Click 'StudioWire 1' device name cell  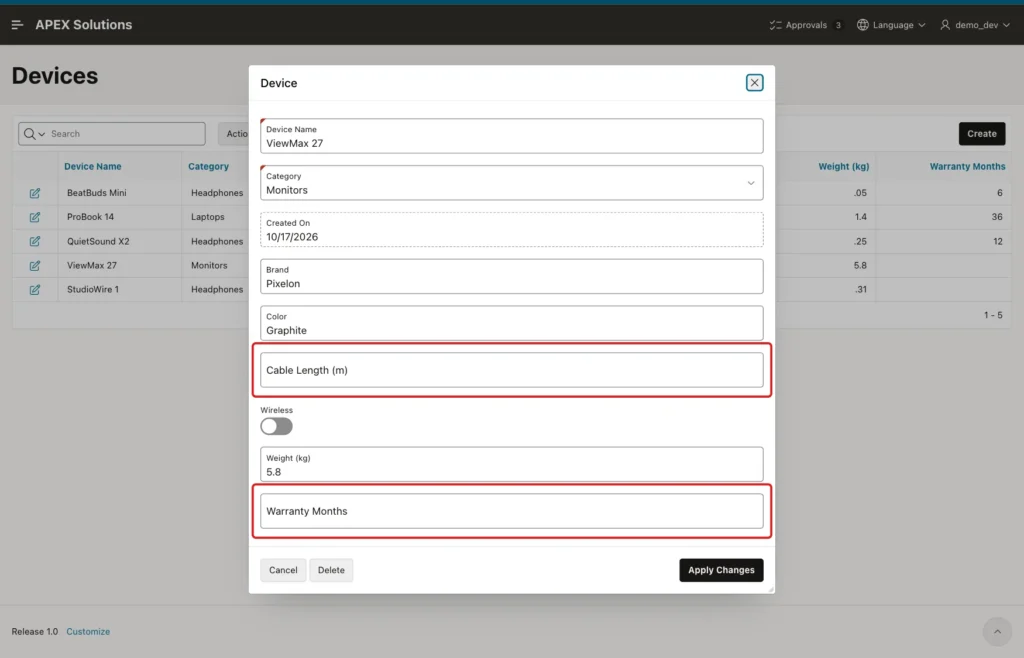[93, 290]
